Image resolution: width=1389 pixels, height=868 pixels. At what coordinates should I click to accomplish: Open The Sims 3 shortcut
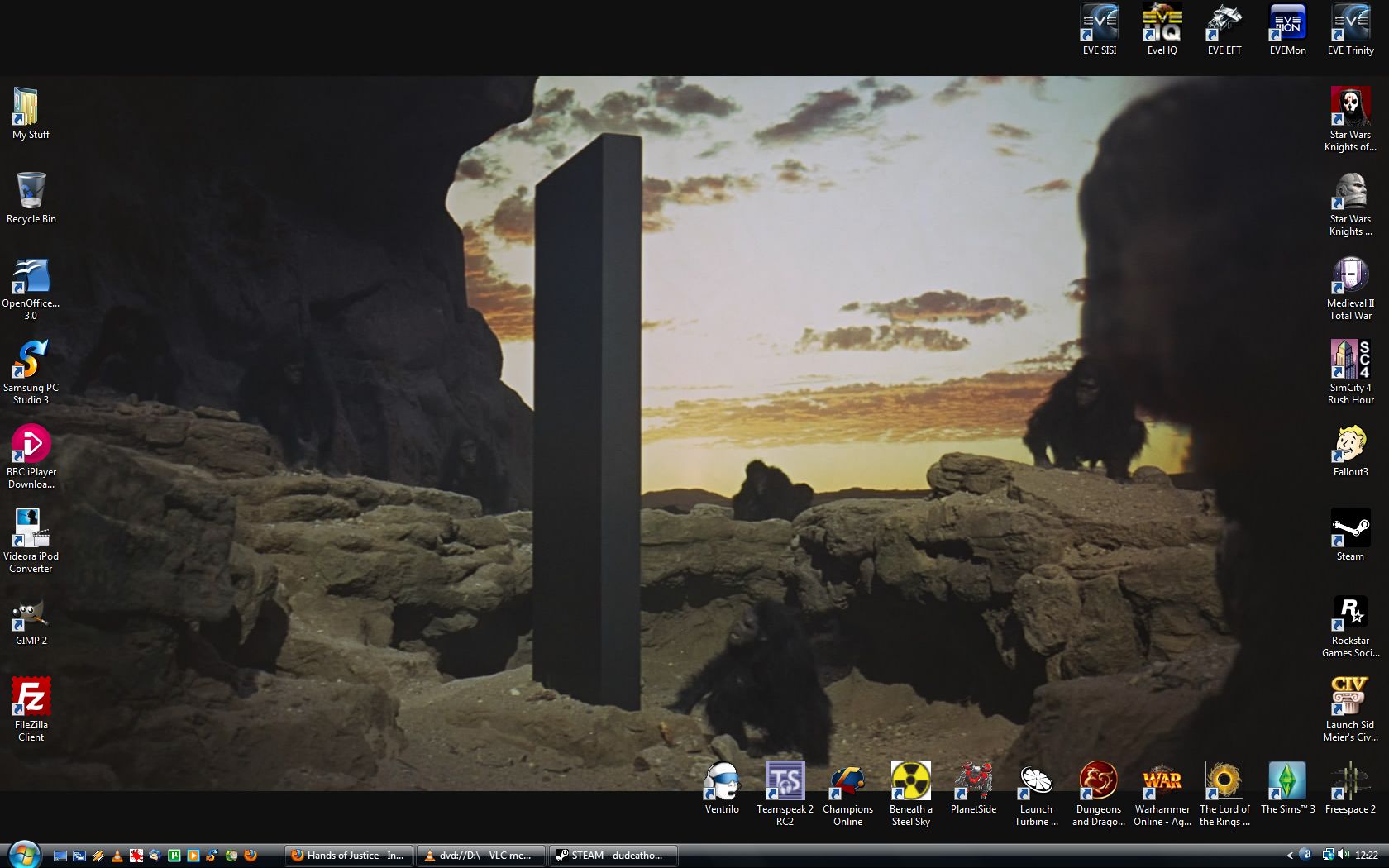coord(1287,781)
